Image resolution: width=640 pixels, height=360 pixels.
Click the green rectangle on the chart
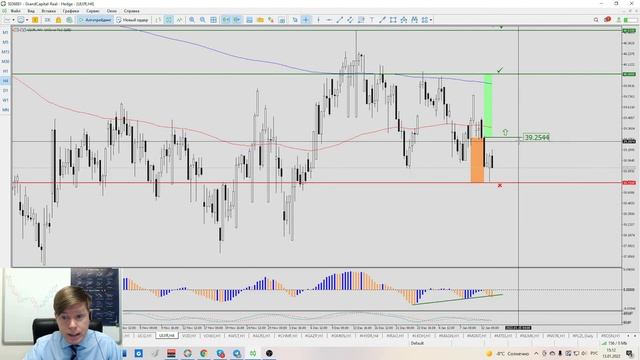click(x=488, y=105)
